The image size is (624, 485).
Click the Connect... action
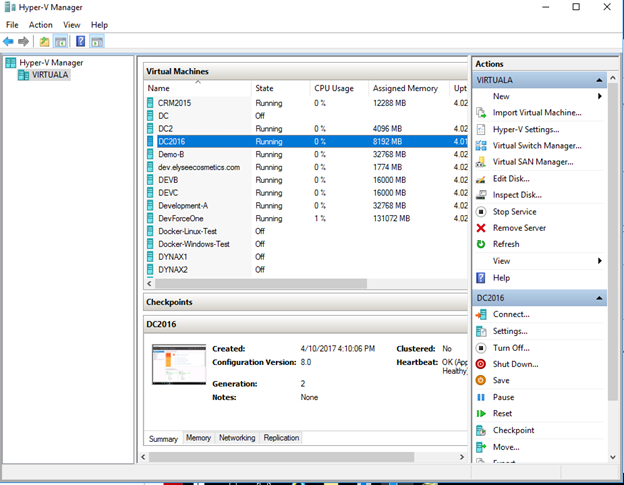click(x=511, y=314)
